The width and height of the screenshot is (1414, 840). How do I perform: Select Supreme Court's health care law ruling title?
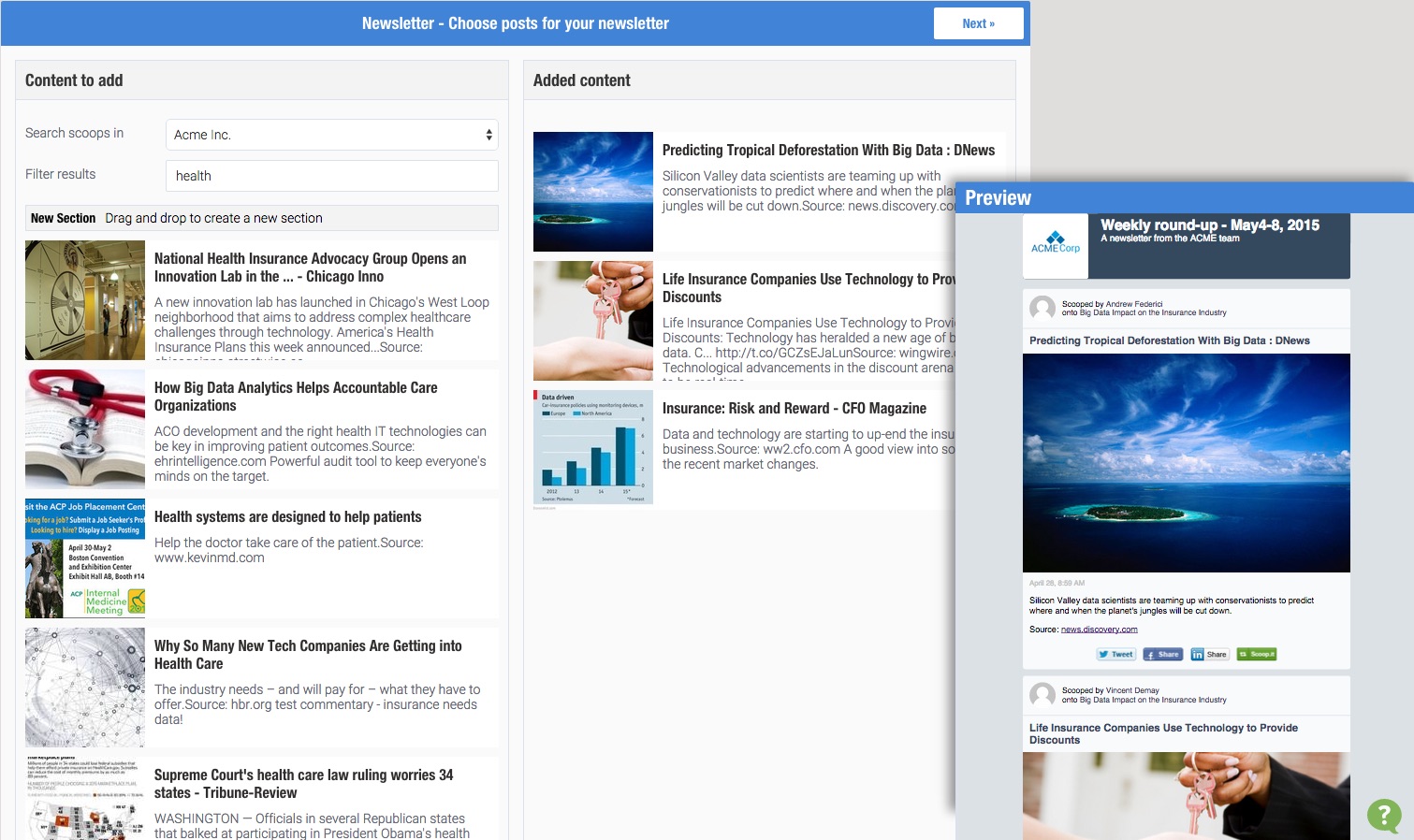click(303, 784)
